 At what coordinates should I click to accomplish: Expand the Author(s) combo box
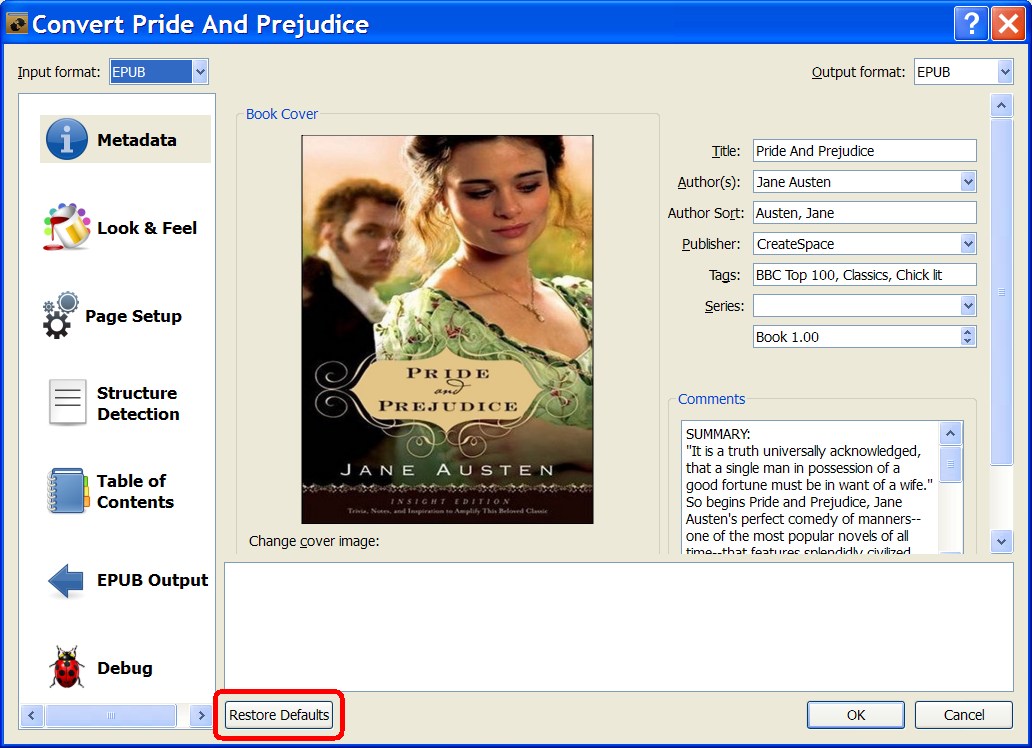coord(968,182)
